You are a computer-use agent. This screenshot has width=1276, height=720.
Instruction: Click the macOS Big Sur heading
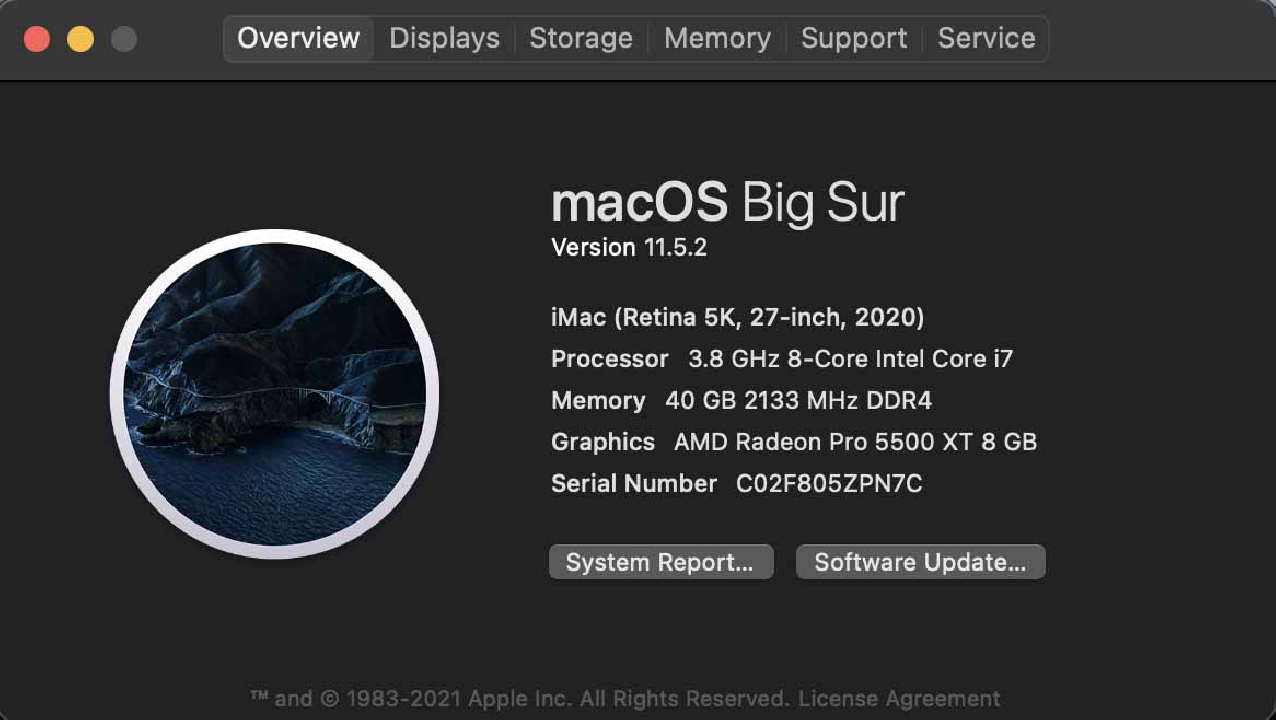pyautogui.click(x=727, y=203)
